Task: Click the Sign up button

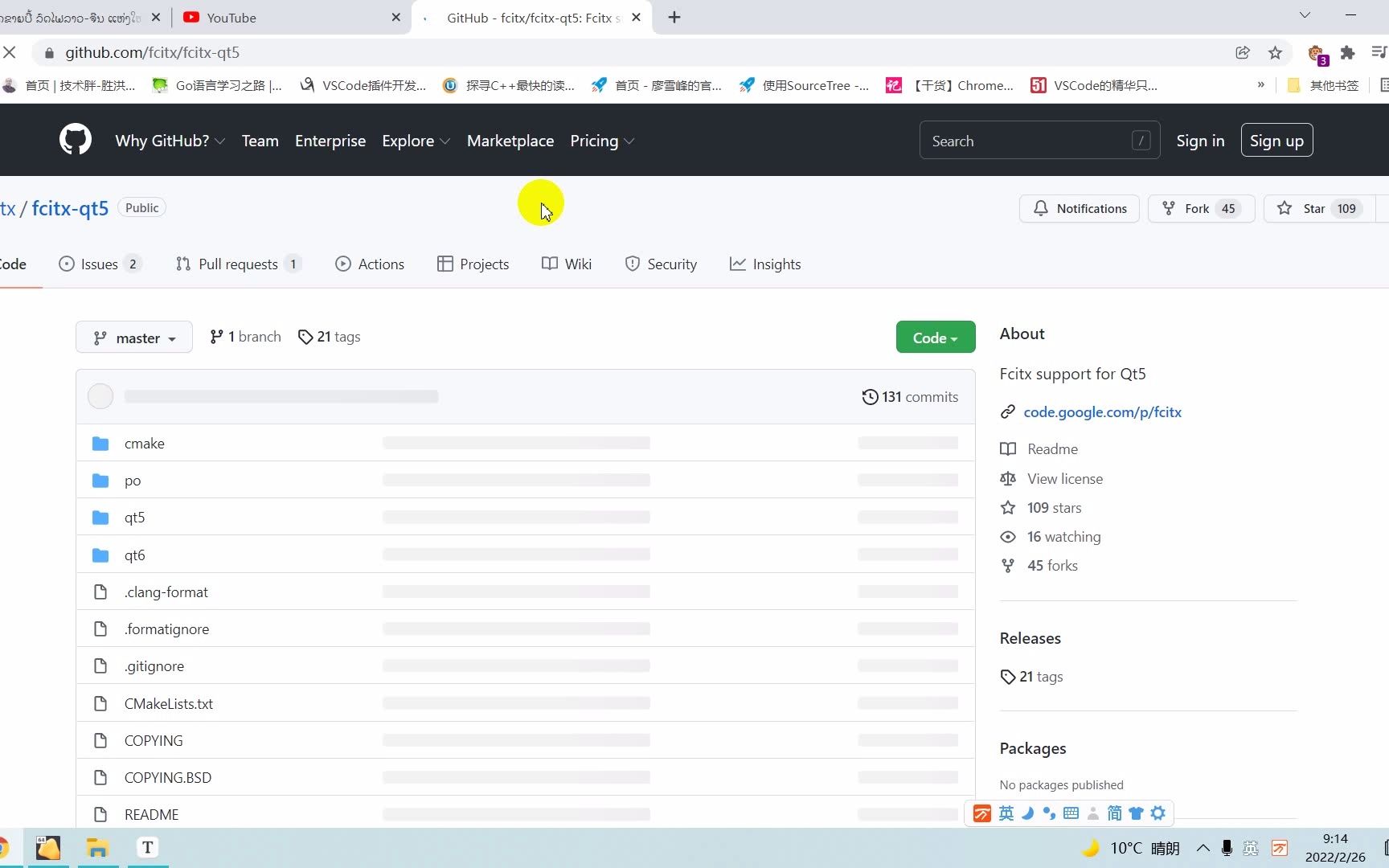Action: pos(1276,141)
